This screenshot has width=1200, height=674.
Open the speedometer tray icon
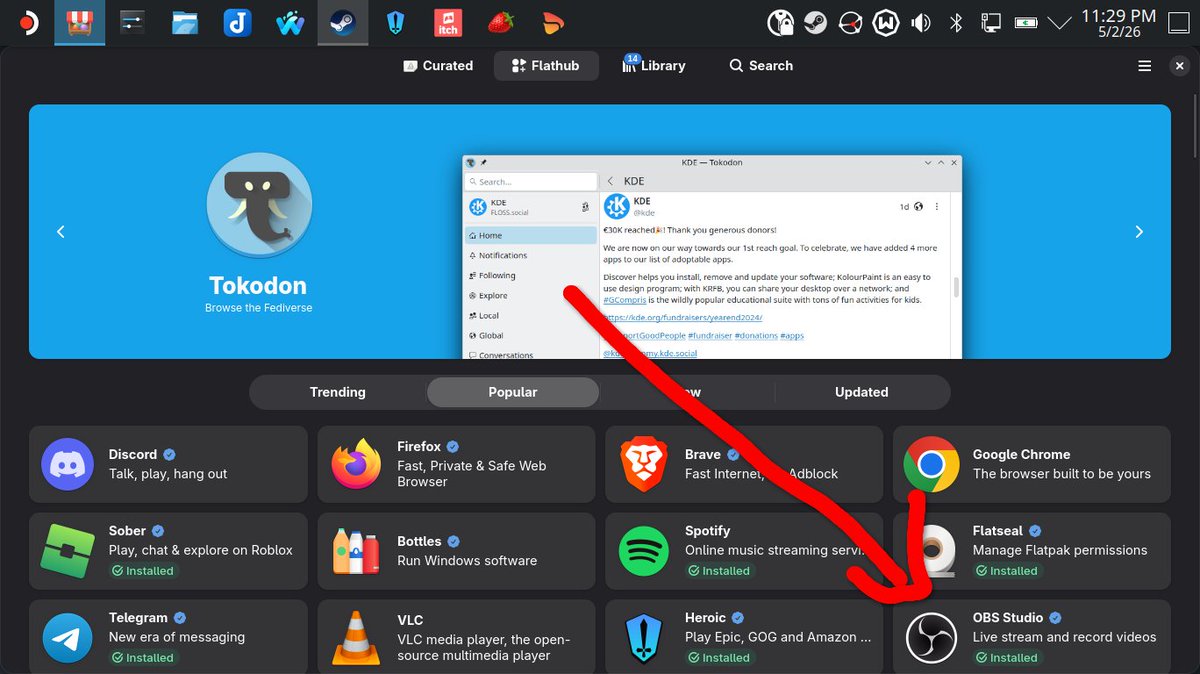tap(850, 23)
